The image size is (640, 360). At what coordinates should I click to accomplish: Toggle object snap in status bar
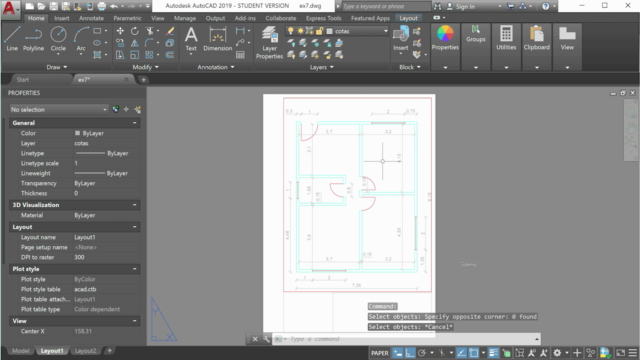(x=474, y=353)
